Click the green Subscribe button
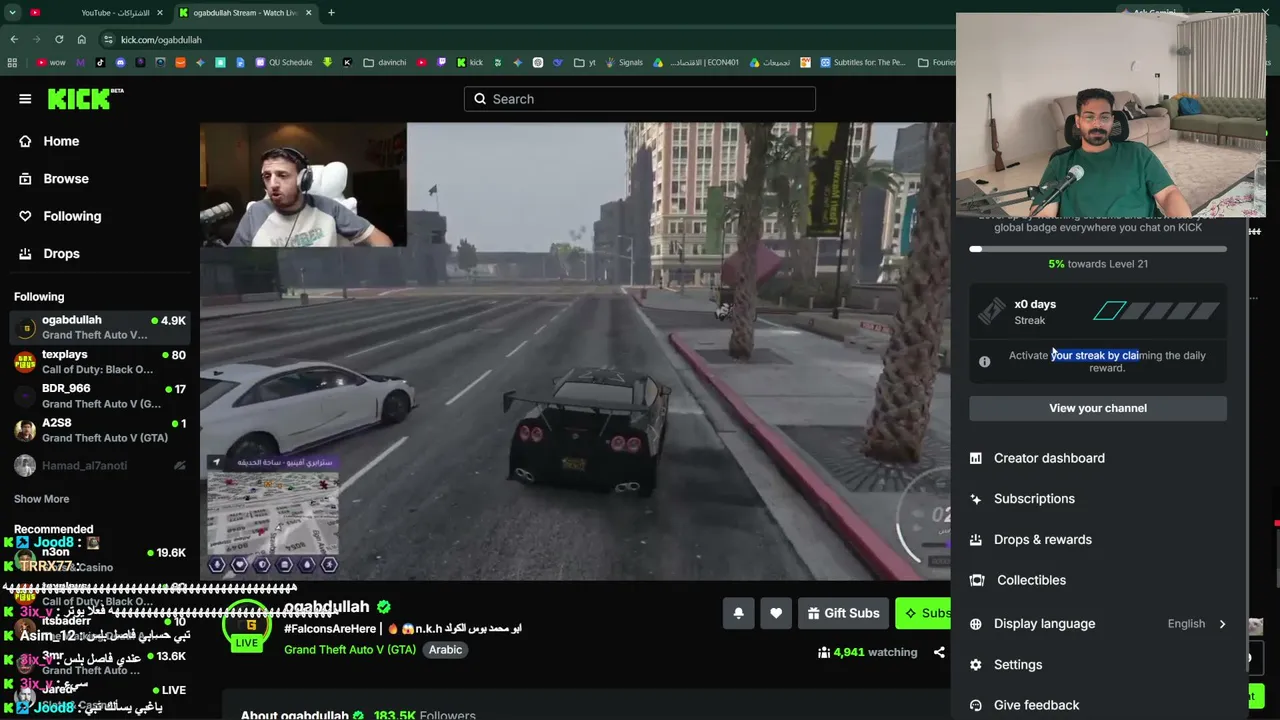Screen dimensions: 1280x720 point(924,613)
